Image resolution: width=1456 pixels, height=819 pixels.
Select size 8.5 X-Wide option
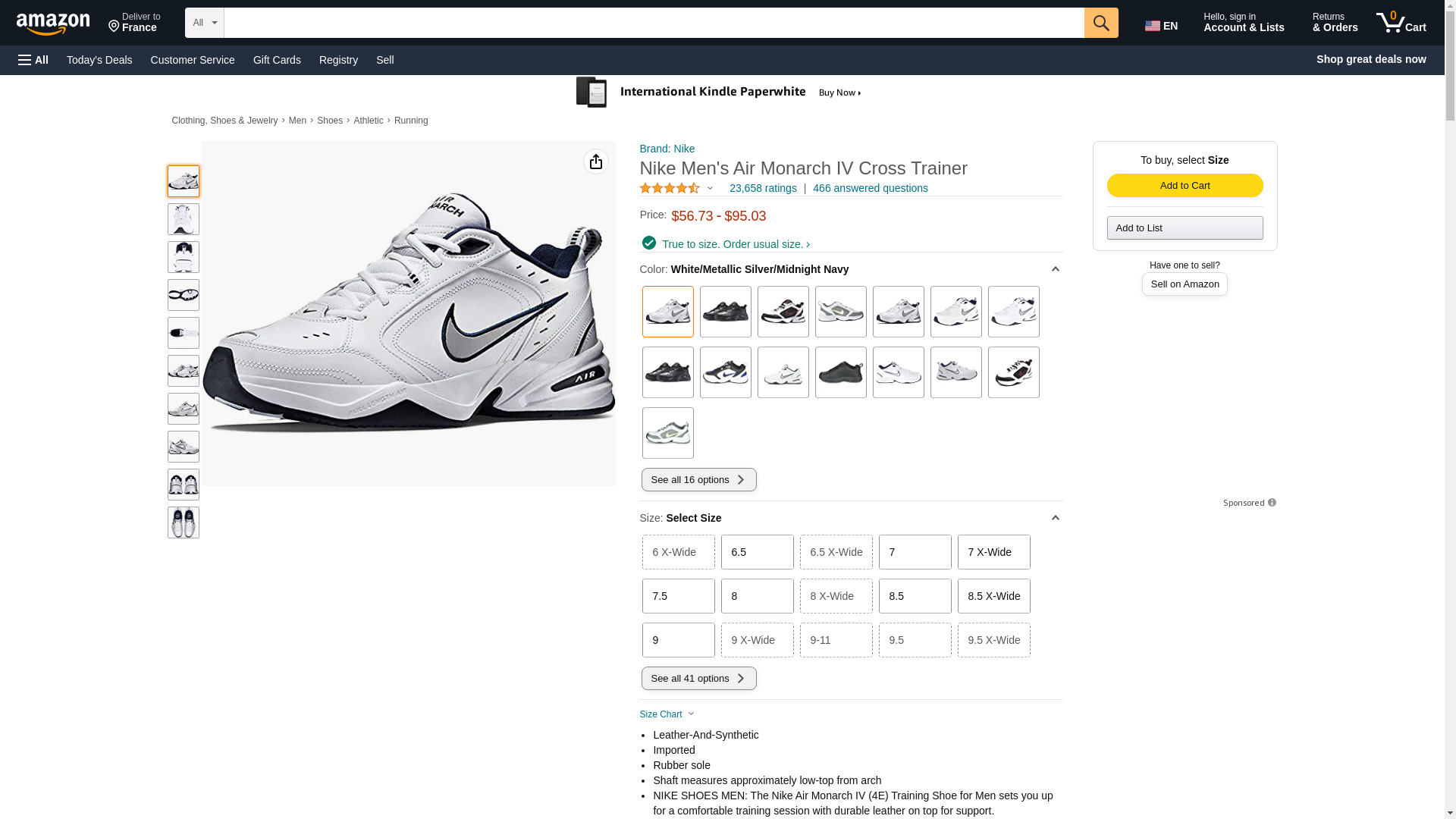point(993,596)
